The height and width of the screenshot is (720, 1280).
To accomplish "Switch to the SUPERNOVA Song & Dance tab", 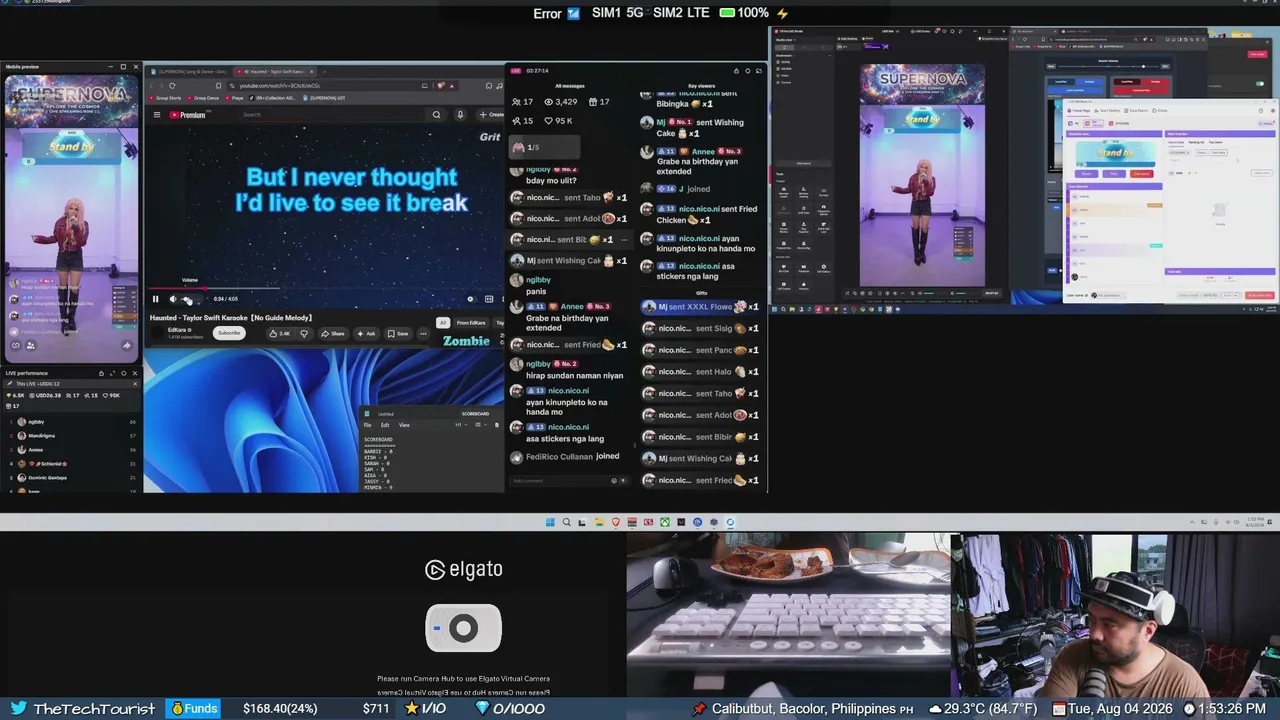I will (189, 72).
